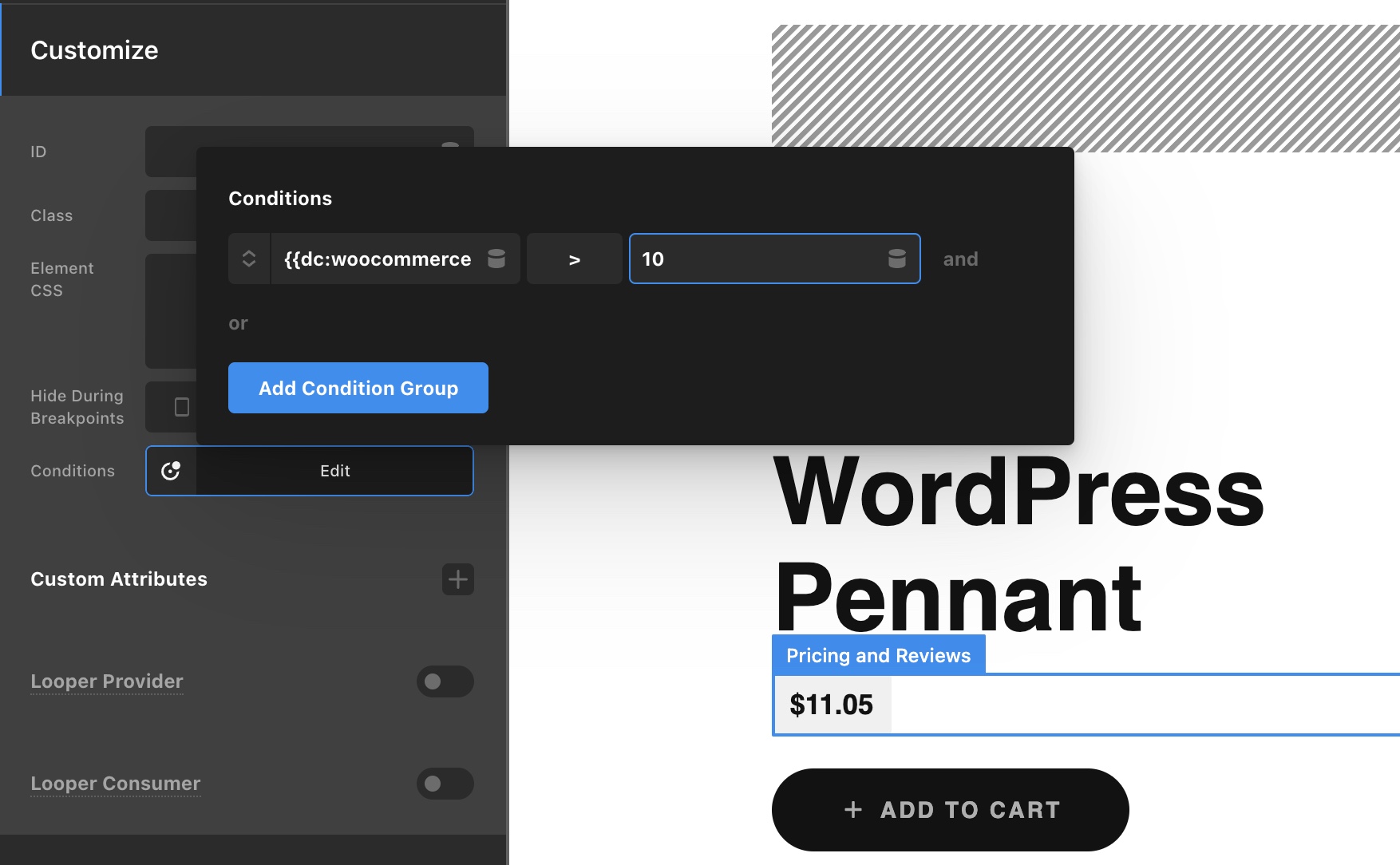Click the Customize panel heading
Viewport: 1400px width, 865px height.
click(x=94, y=50)
